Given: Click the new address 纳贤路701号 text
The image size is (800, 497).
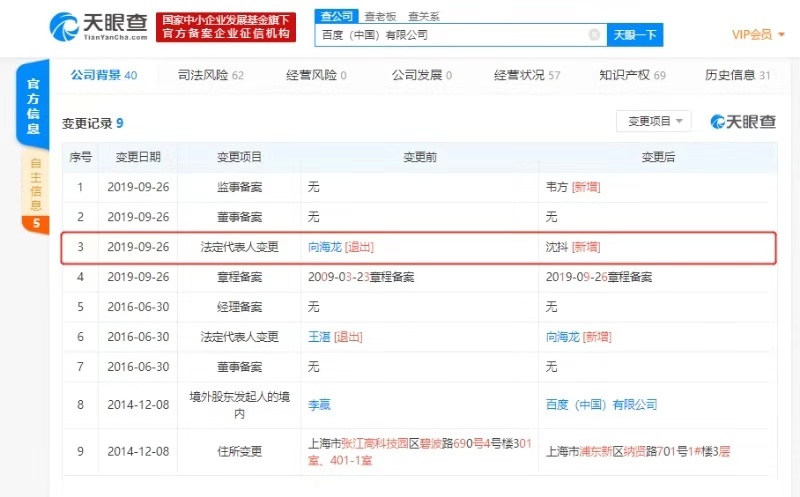Looking at the screenshot, I should [x=656, y=451].
